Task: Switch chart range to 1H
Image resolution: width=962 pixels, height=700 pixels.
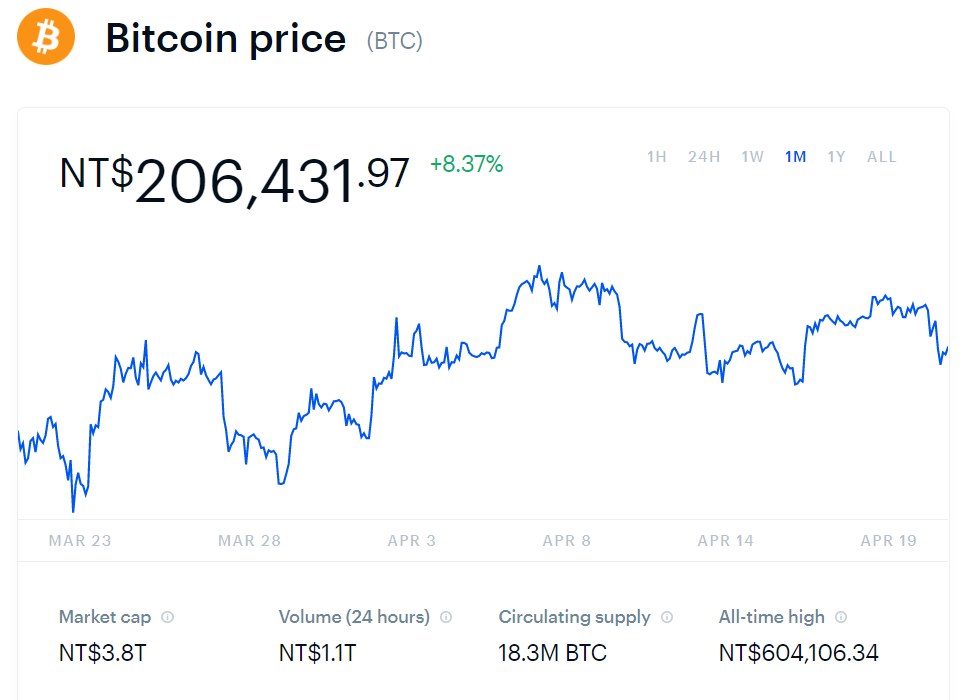Action: click(656, 157)
